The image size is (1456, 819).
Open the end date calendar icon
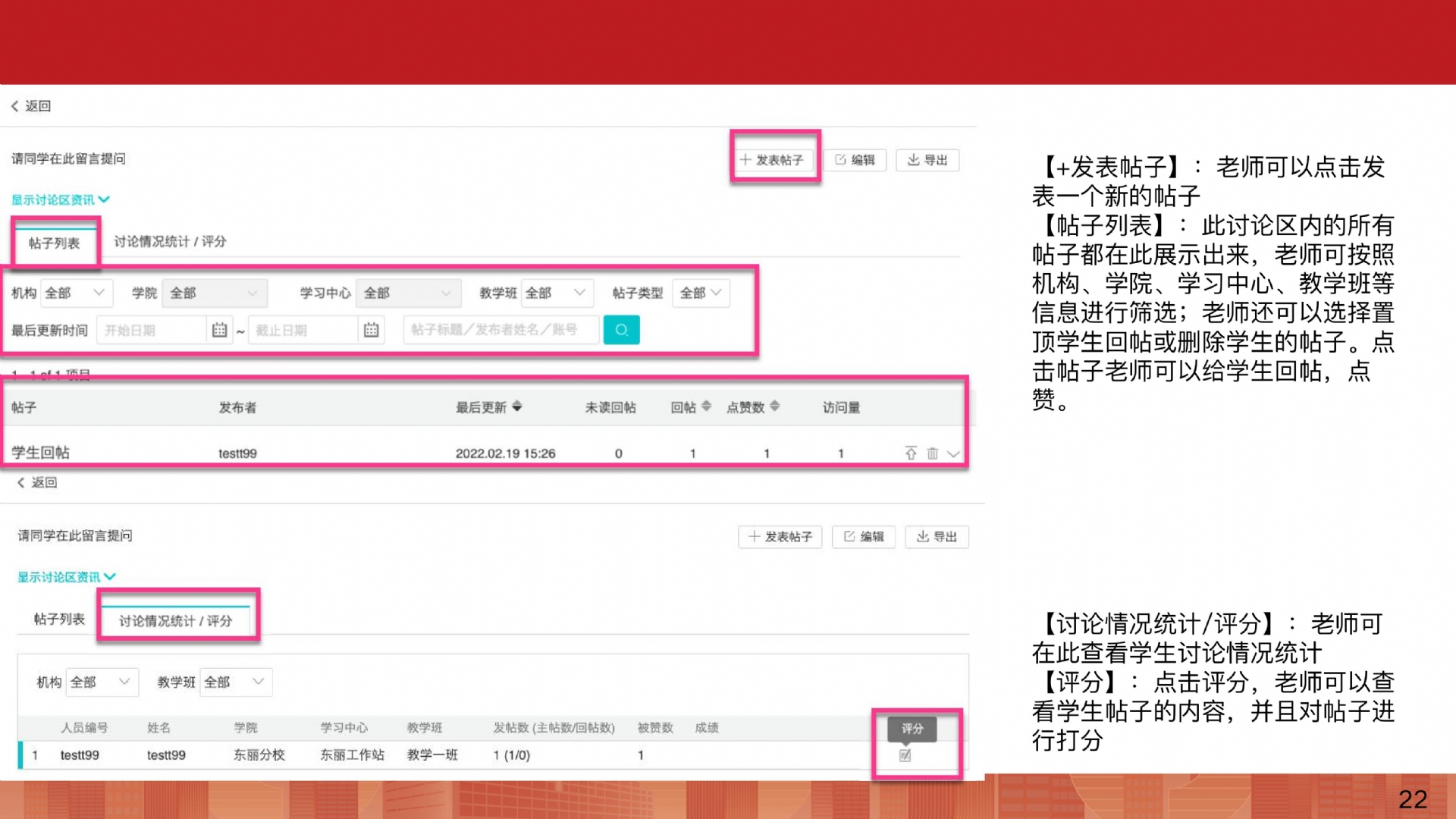[x=371, y=330]
